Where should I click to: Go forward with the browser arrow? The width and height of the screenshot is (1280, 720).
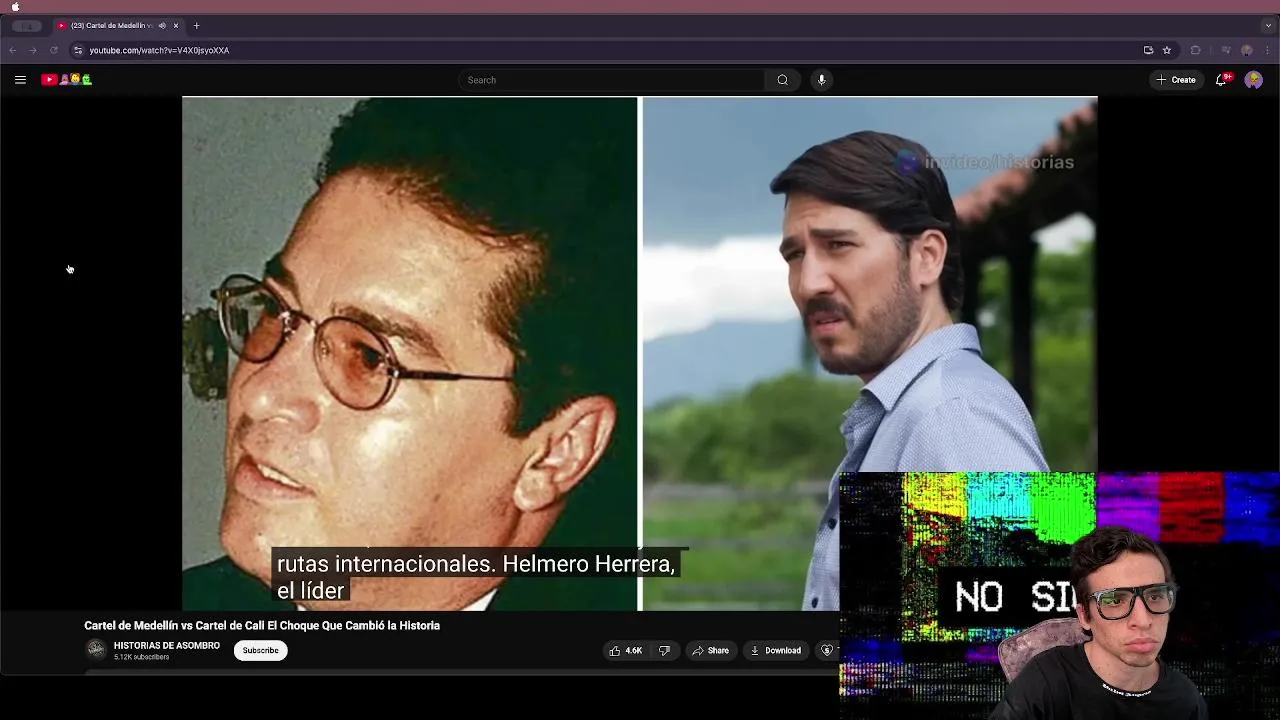click(x=33, y=50)
